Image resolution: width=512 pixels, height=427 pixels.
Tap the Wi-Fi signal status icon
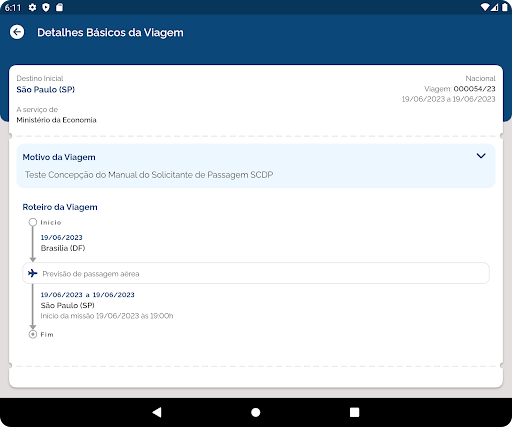(485, 7)
